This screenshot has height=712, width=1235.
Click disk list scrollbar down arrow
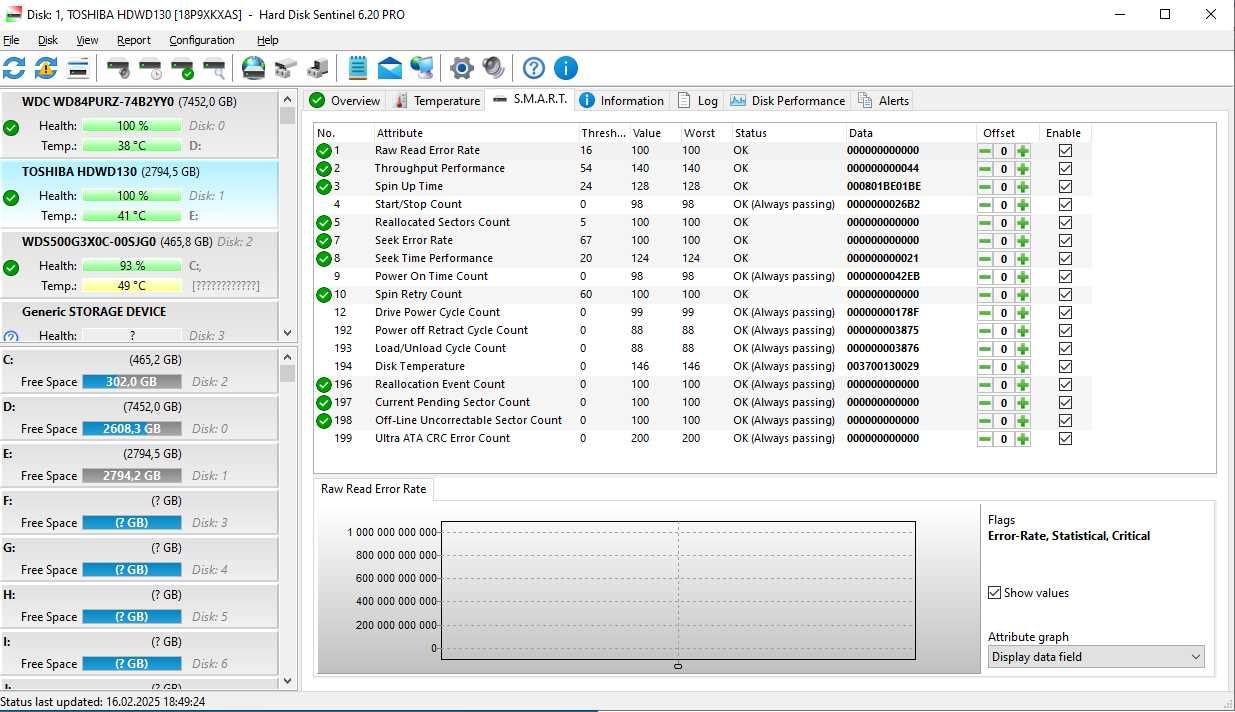point(288,334)
